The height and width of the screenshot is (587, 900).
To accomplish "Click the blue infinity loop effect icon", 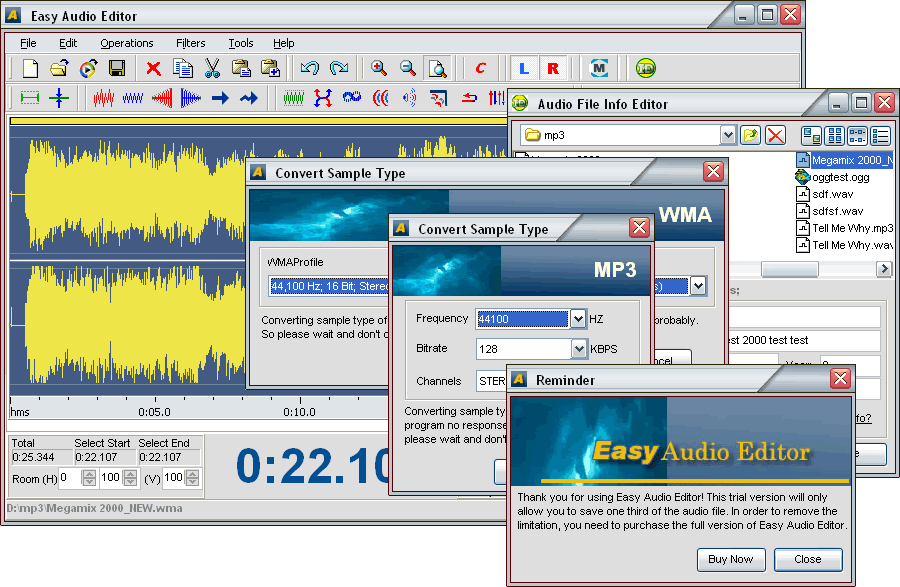I will 352,98.
